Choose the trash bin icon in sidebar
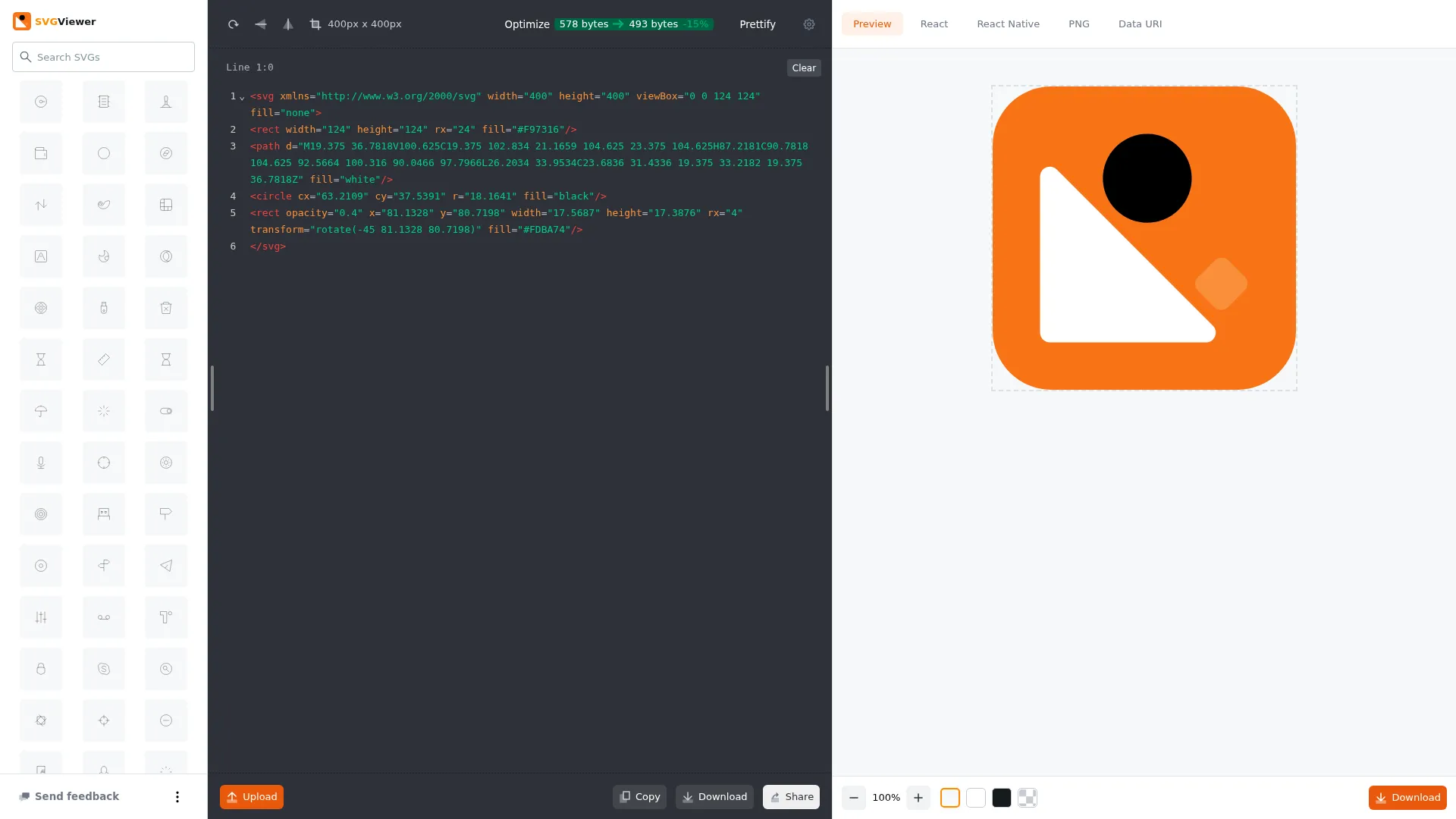 (166, 308)
